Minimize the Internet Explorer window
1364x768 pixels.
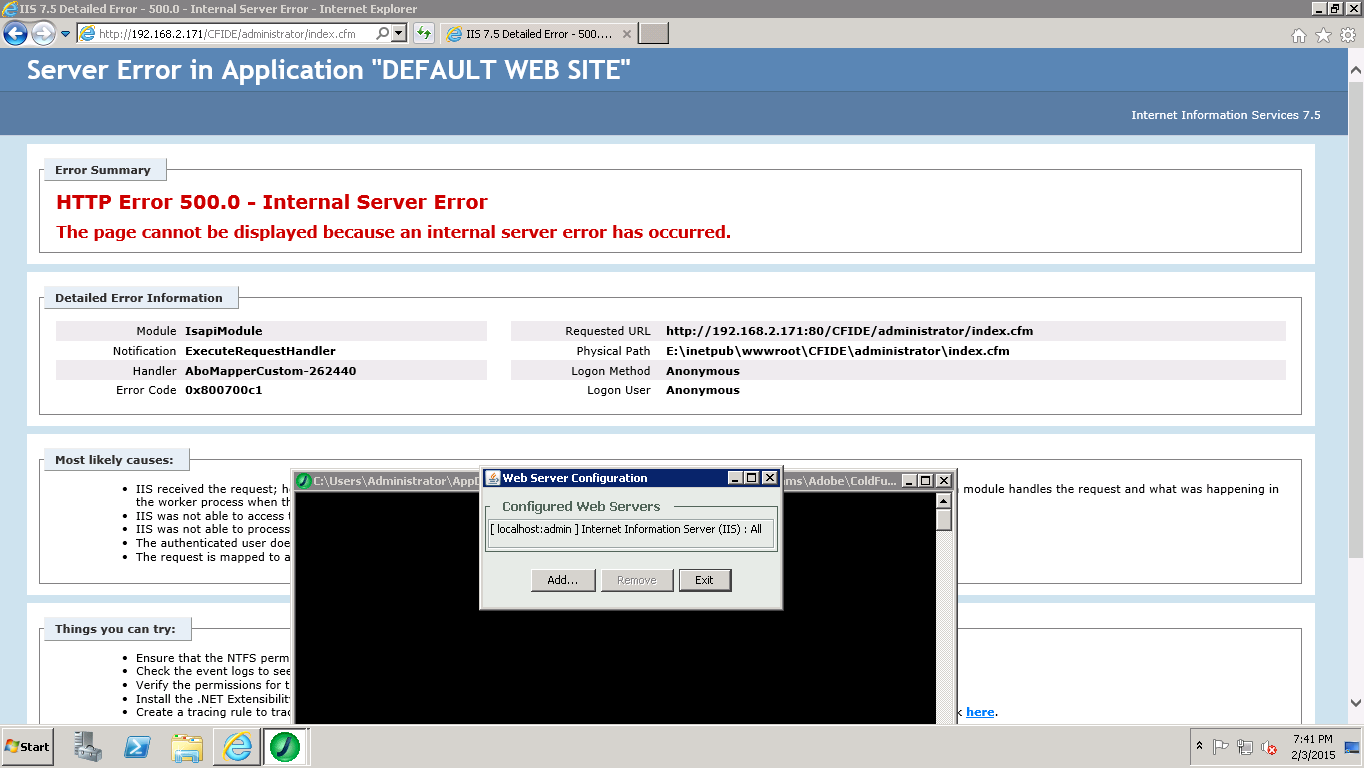[x=1319, y=8]
